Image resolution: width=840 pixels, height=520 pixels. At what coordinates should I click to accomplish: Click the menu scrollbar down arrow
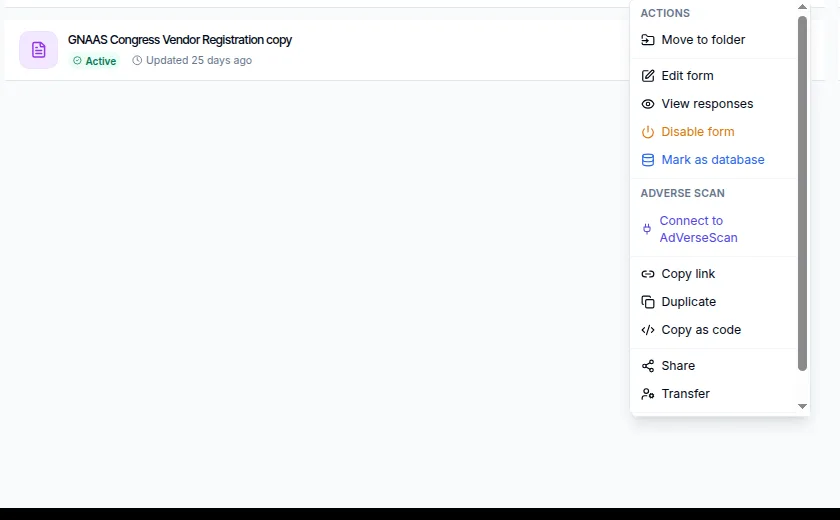click(802, 406)
